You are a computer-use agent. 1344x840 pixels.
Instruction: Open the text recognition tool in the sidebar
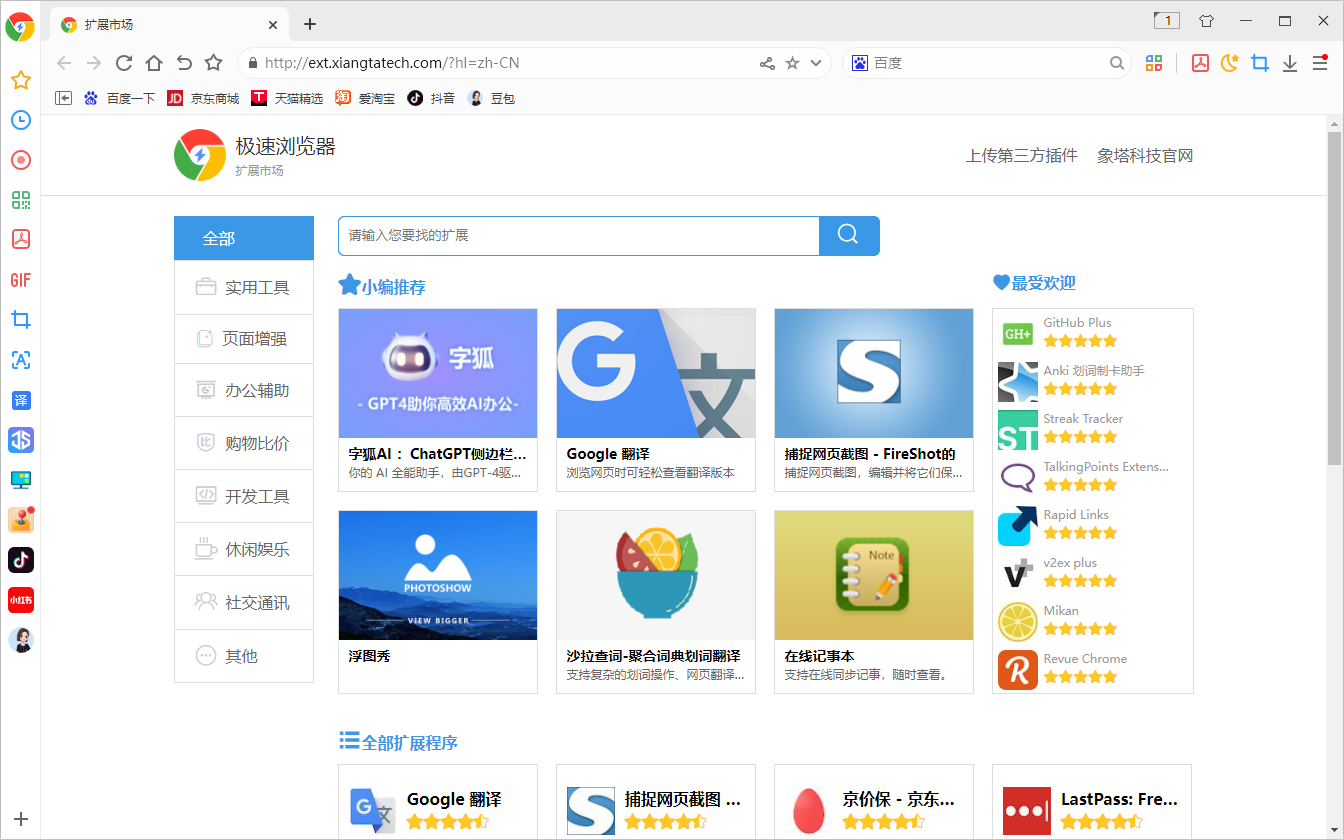tap(21, 360)
